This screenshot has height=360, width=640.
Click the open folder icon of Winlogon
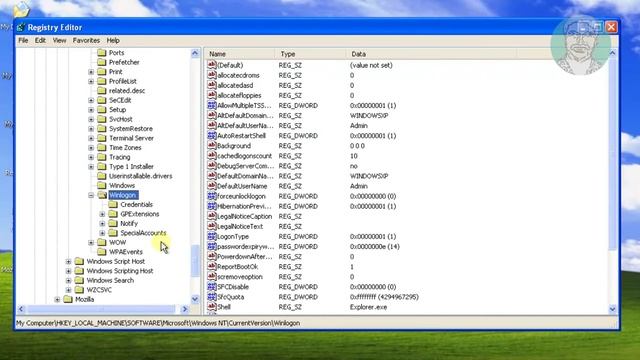click(102, 195)
